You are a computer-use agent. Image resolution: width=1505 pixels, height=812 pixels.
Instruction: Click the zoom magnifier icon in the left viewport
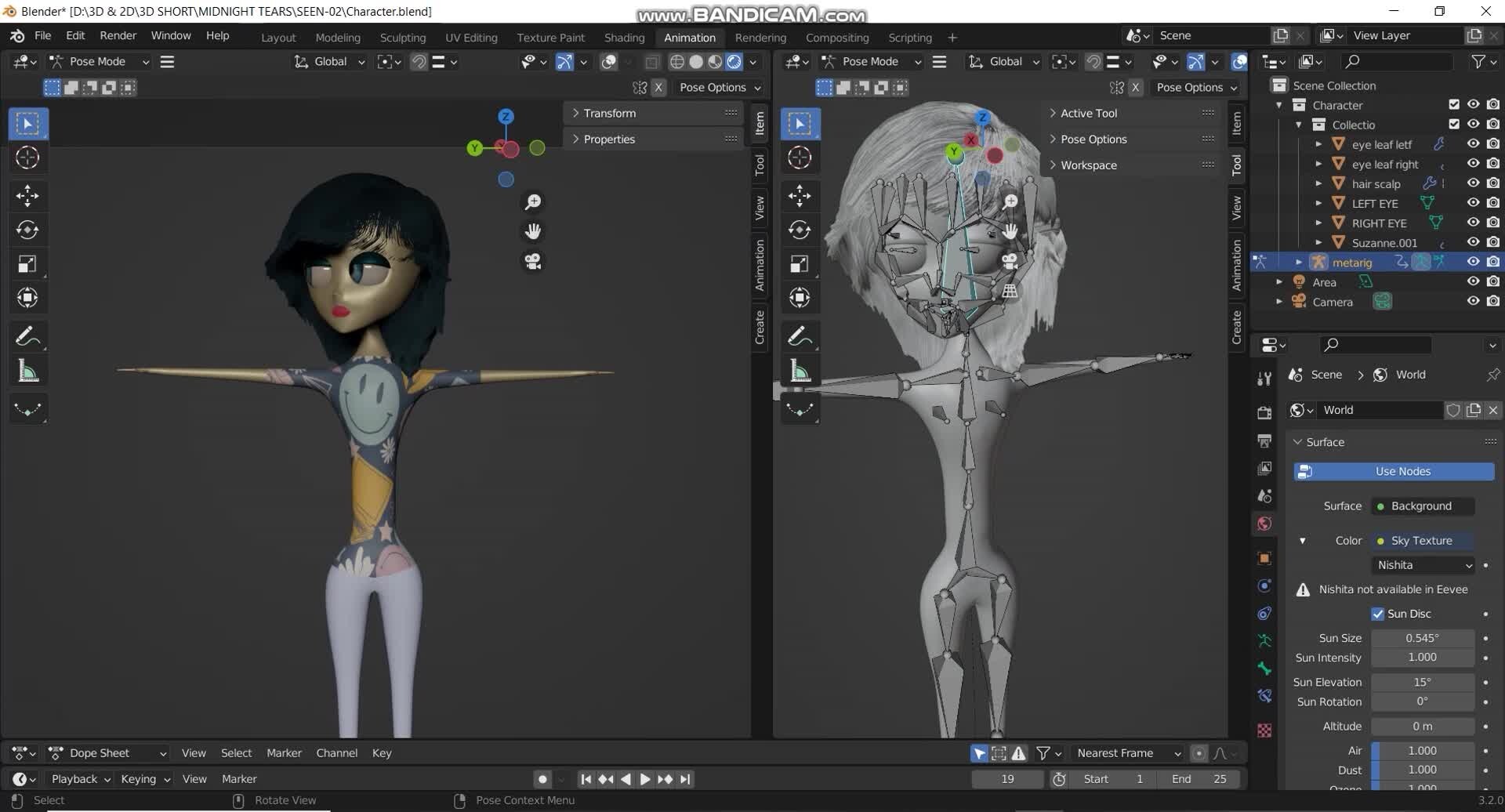click(x=533, y=201)
